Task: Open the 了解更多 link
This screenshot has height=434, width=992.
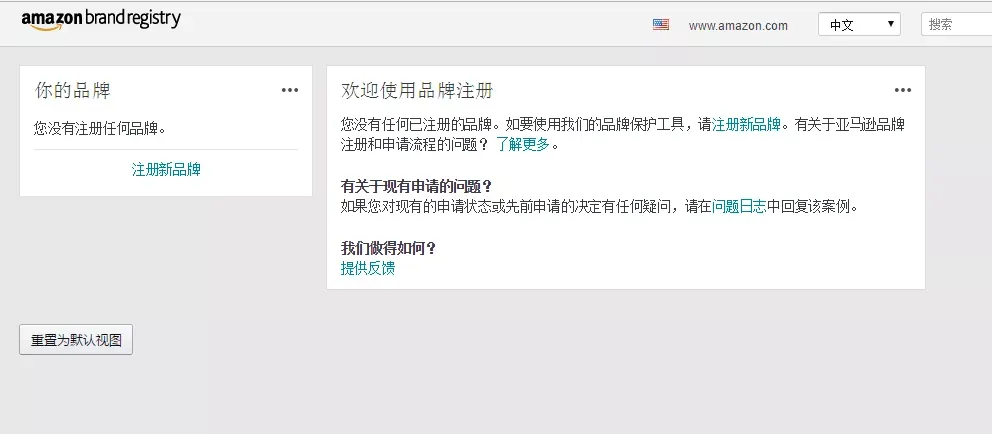Action: pos(522,145)
